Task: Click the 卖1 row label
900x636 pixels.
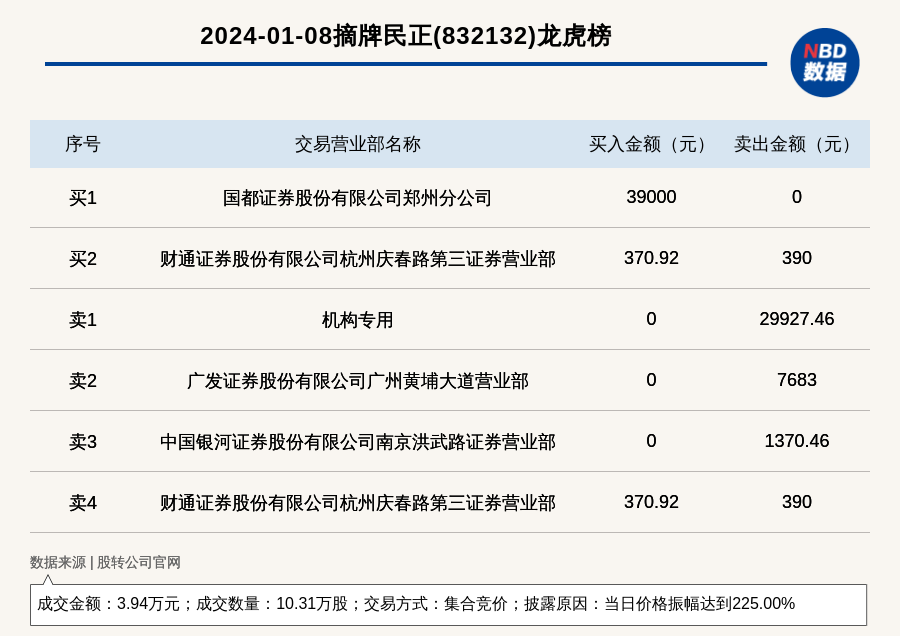Action: click(83, 319)
